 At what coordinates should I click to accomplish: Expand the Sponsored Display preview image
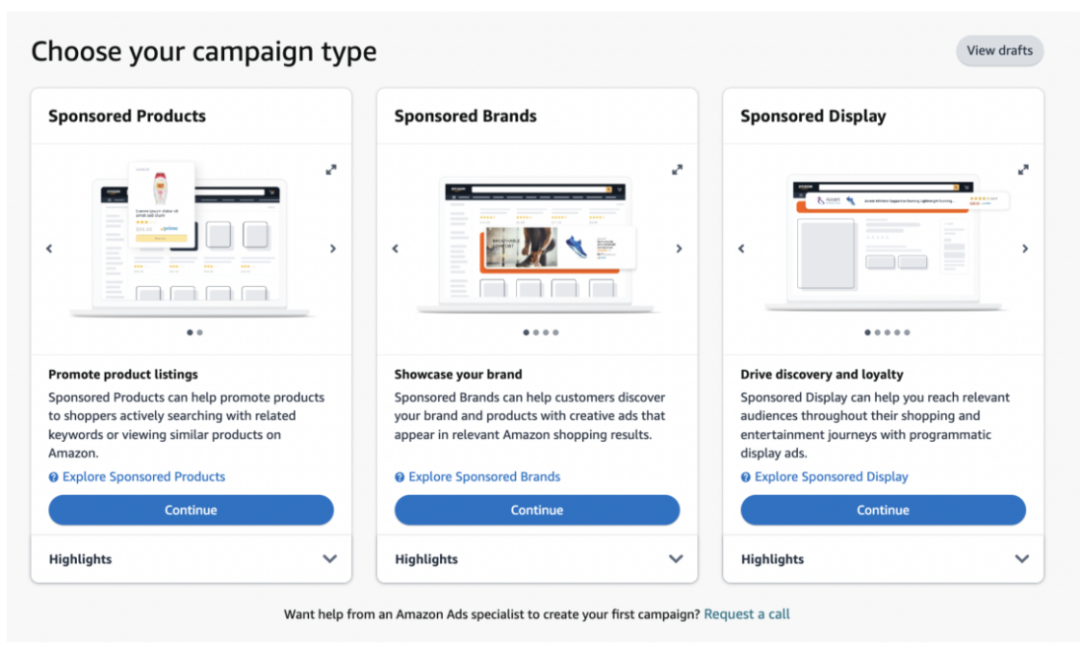pyautogui.click(x=1023, y=170)
